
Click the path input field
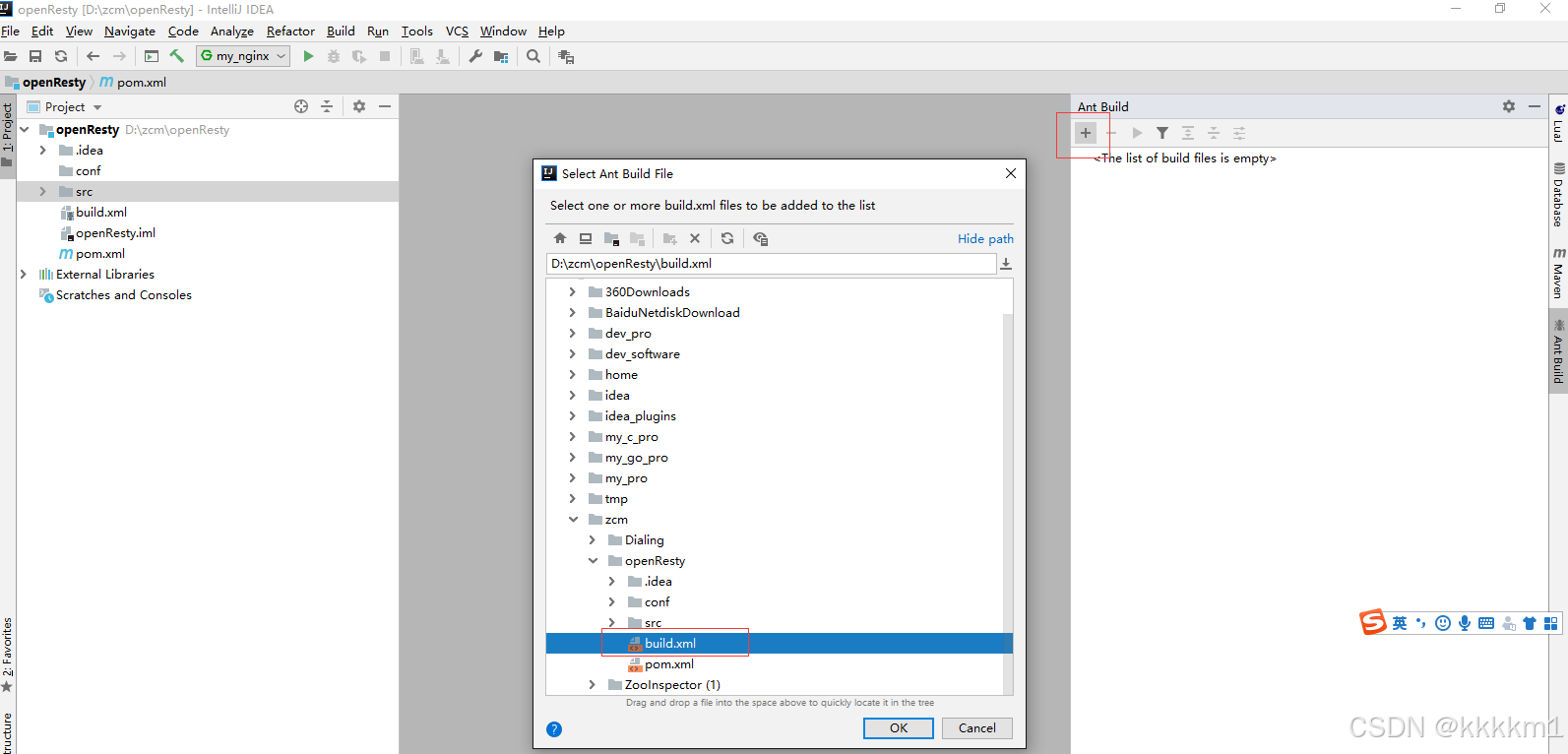(x=771, y=264)
